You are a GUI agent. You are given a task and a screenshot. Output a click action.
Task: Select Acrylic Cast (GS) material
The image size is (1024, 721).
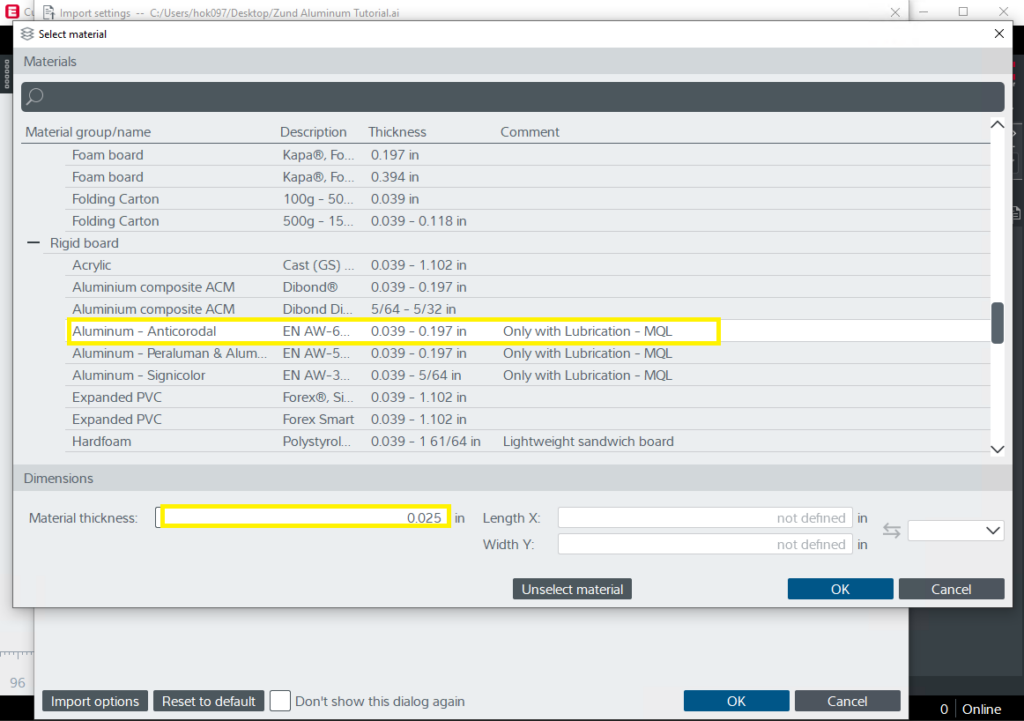(92, 265)
